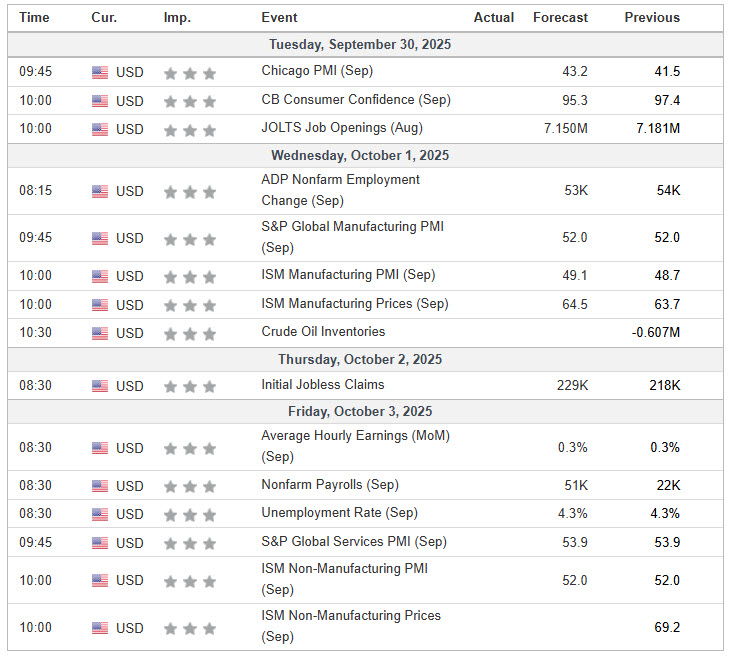
Task: Click the US flag beside Crude Oil Inventories
Action: coord(100,333)
